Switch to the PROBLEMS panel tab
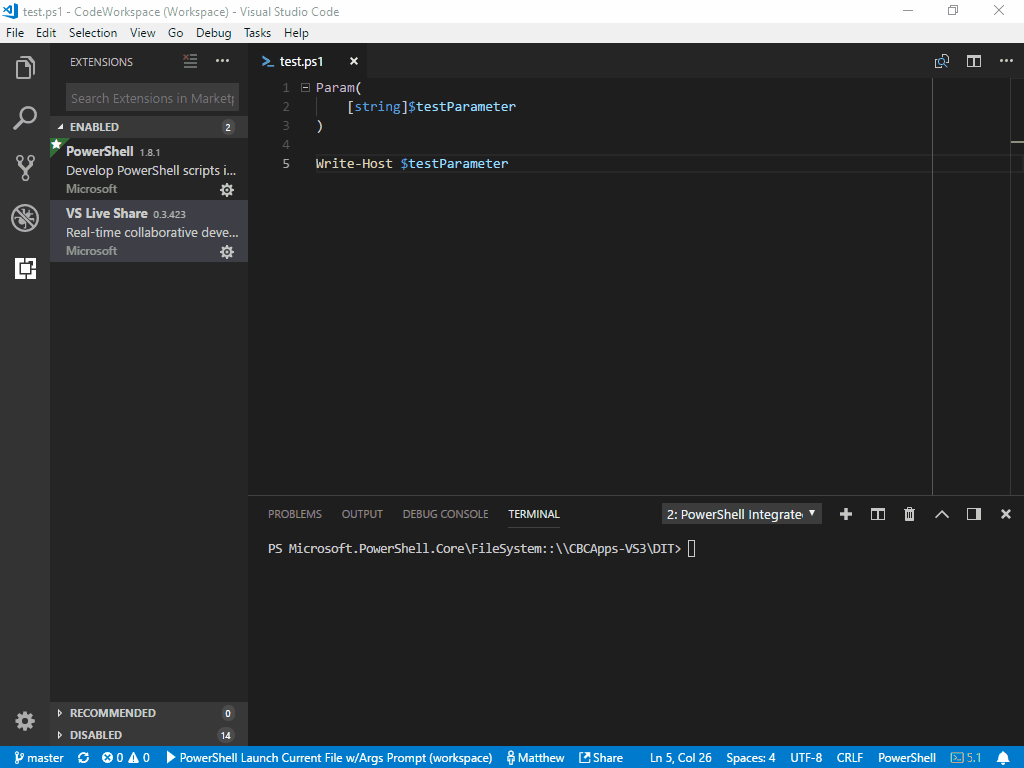 (295, 515)
